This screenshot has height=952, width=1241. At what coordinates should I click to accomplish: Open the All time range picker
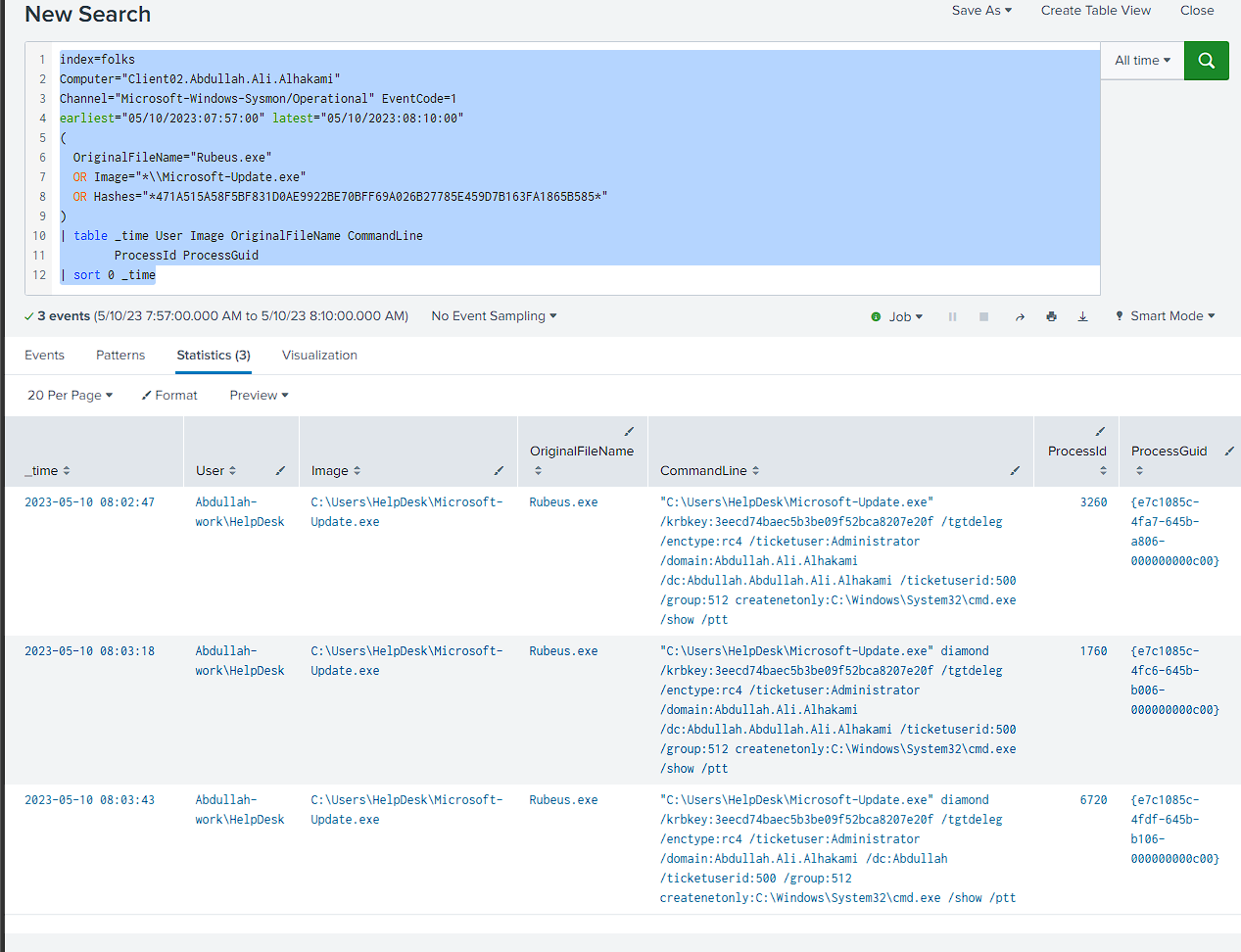coord(1142,61)
